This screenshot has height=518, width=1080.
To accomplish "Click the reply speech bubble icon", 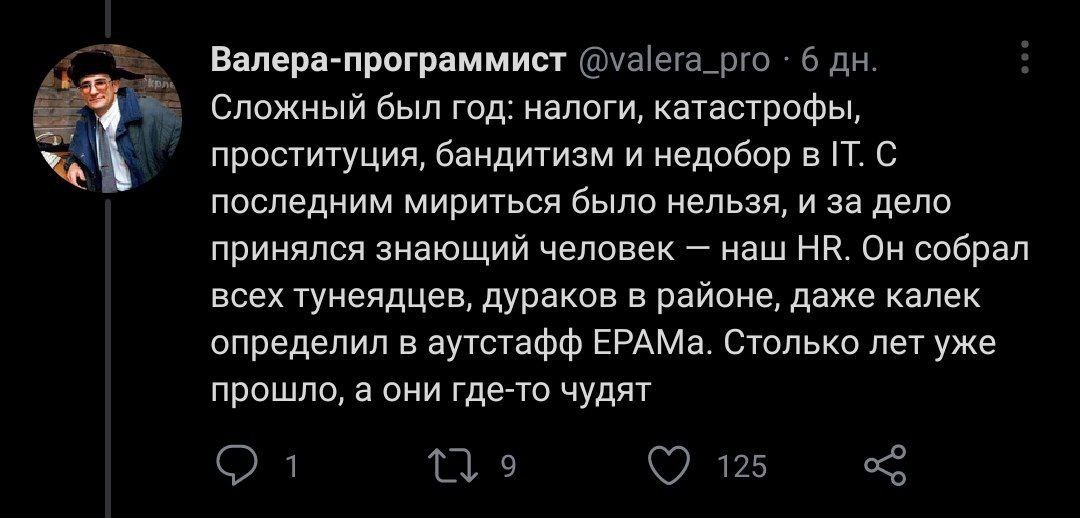I will pos(239,465).
